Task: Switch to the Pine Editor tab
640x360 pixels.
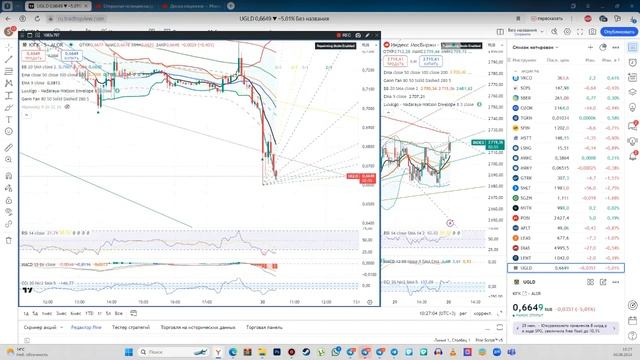Action: tap(86, 327)
